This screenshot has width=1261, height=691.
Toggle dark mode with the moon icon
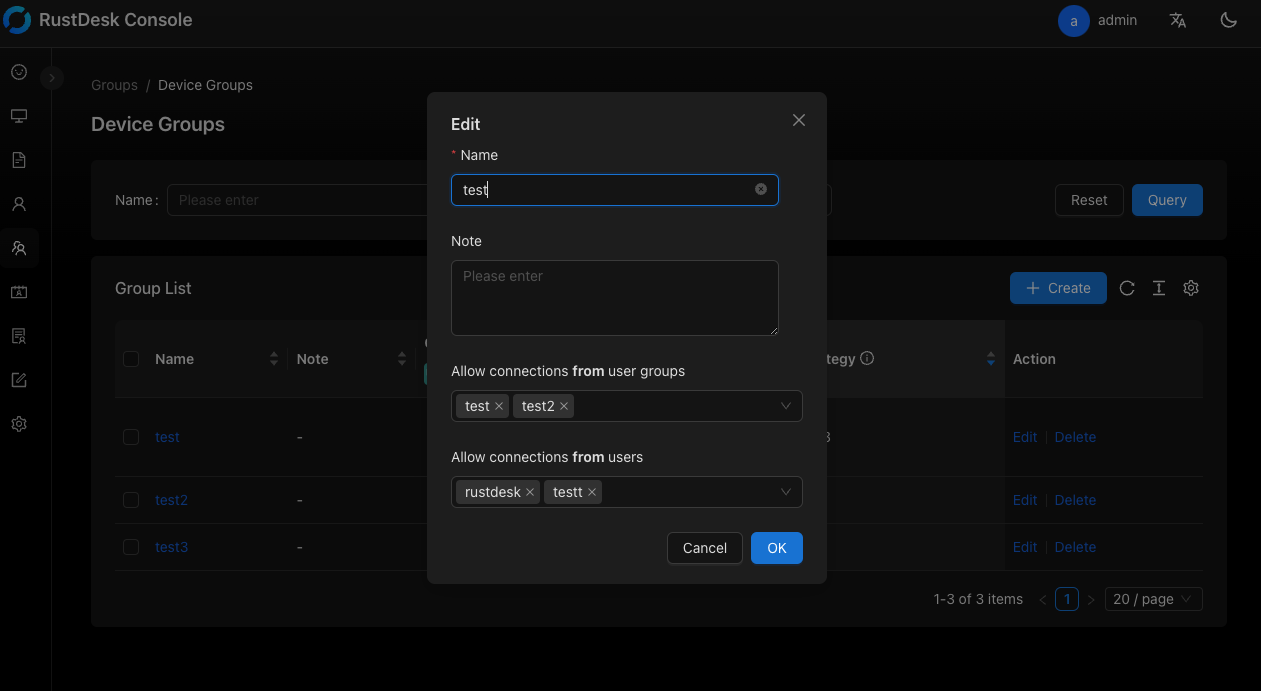tap(1228, 20)
